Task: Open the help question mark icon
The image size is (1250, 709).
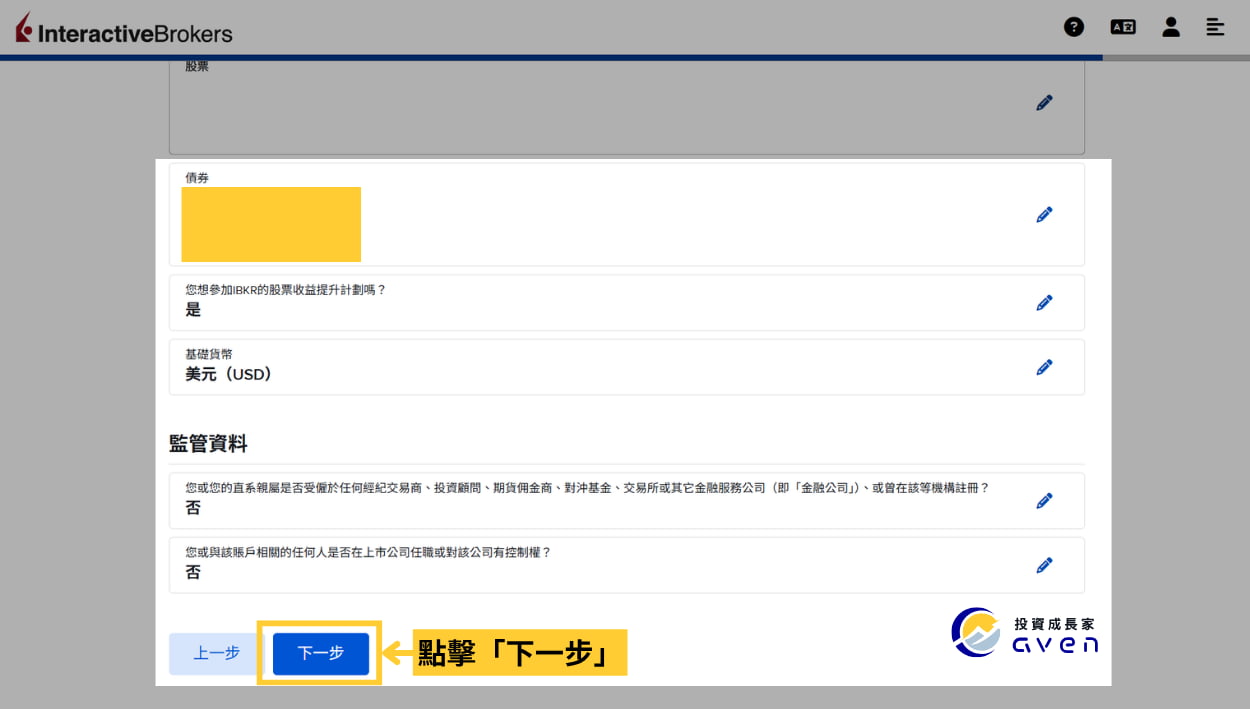Action: (1074, 27)
